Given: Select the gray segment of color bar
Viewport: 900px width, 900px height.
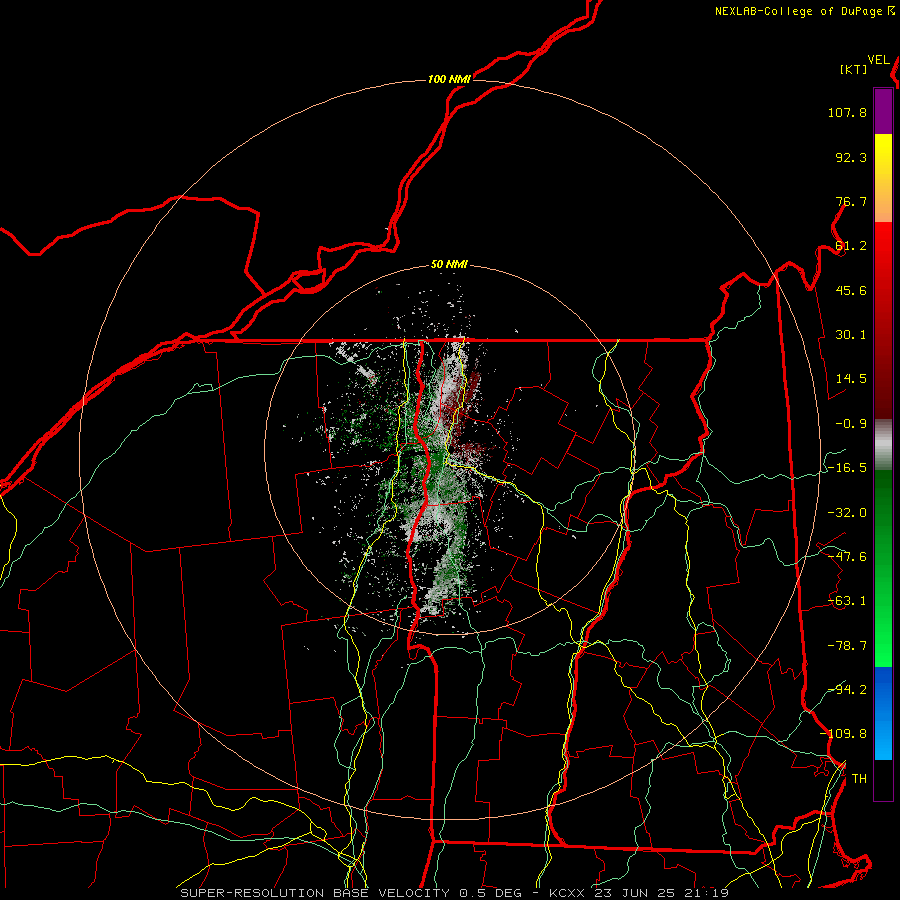Looking at the screenshot, I should 883,445.
